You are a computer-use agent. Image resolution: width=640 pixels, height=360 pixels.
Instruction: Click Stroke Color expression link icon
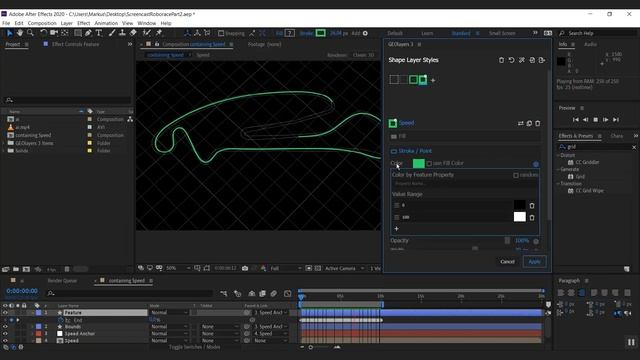point(536,164)
